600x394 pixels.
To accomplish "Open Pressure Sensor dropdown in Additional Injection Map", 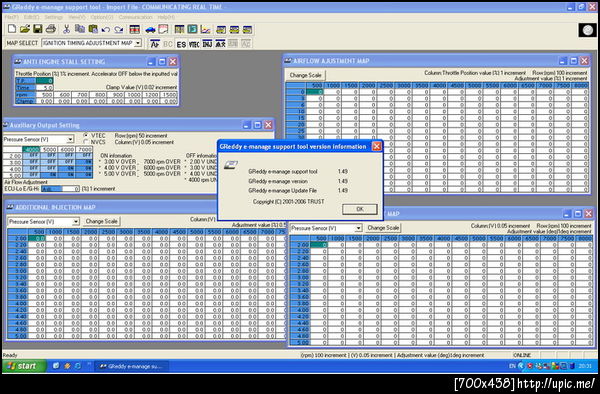I will (75, 221).
